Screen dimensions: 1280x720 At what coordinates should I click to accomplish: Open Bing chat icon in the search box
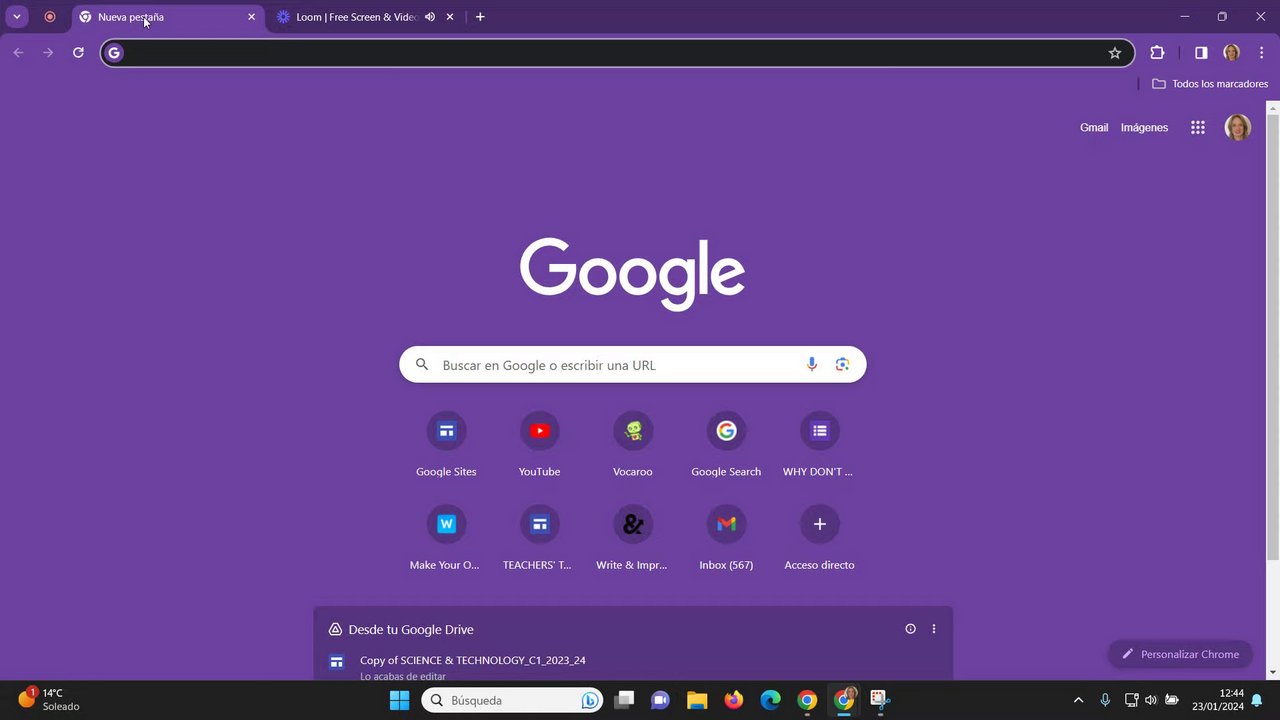590,700
